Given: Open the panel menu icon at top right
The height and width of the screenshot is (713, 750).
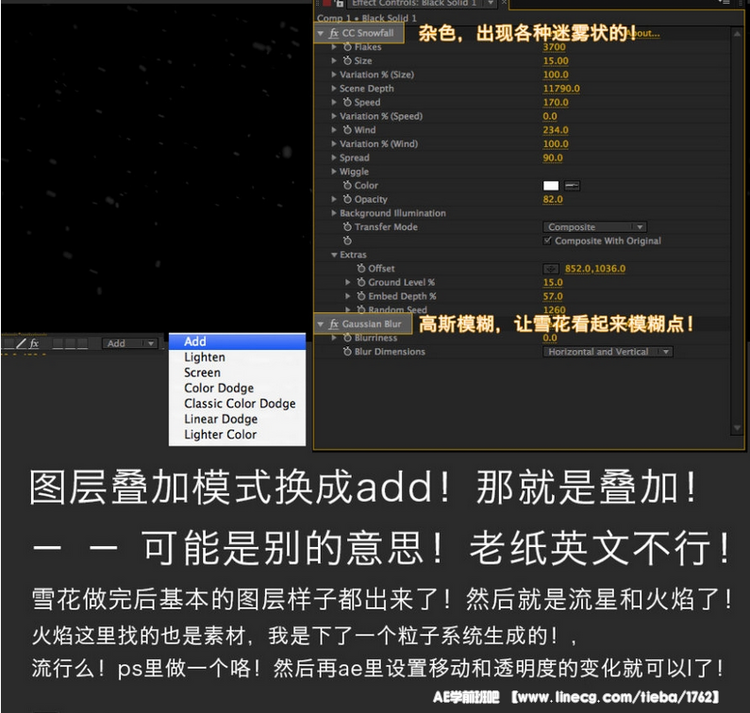Looking at the screenshot, I should tap(724, 2).
